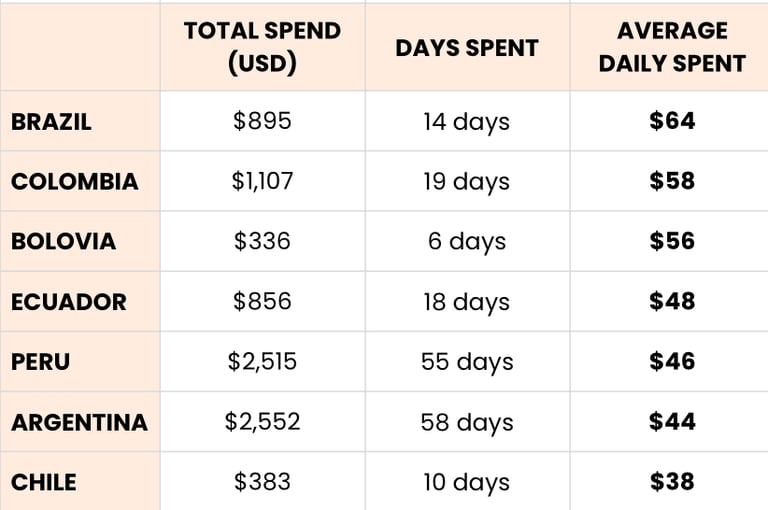Viewport: 768px width, 510px height.
Task: Select the AVERAGE DAILY SPENT header cell
Action: pyautogui.click(x=670, y=47)
